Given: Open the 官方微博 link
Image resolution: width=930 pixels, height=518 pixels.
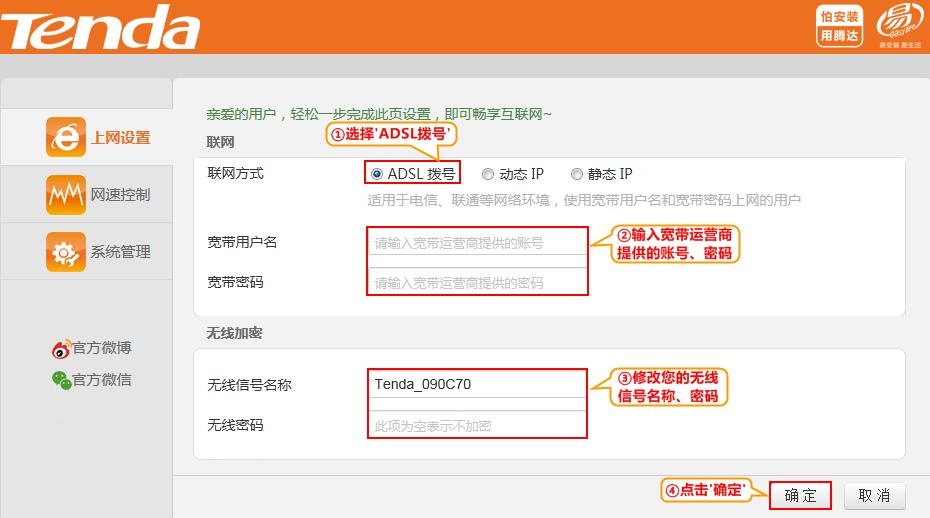Looking at the screenshot, I should pos(102,348).
